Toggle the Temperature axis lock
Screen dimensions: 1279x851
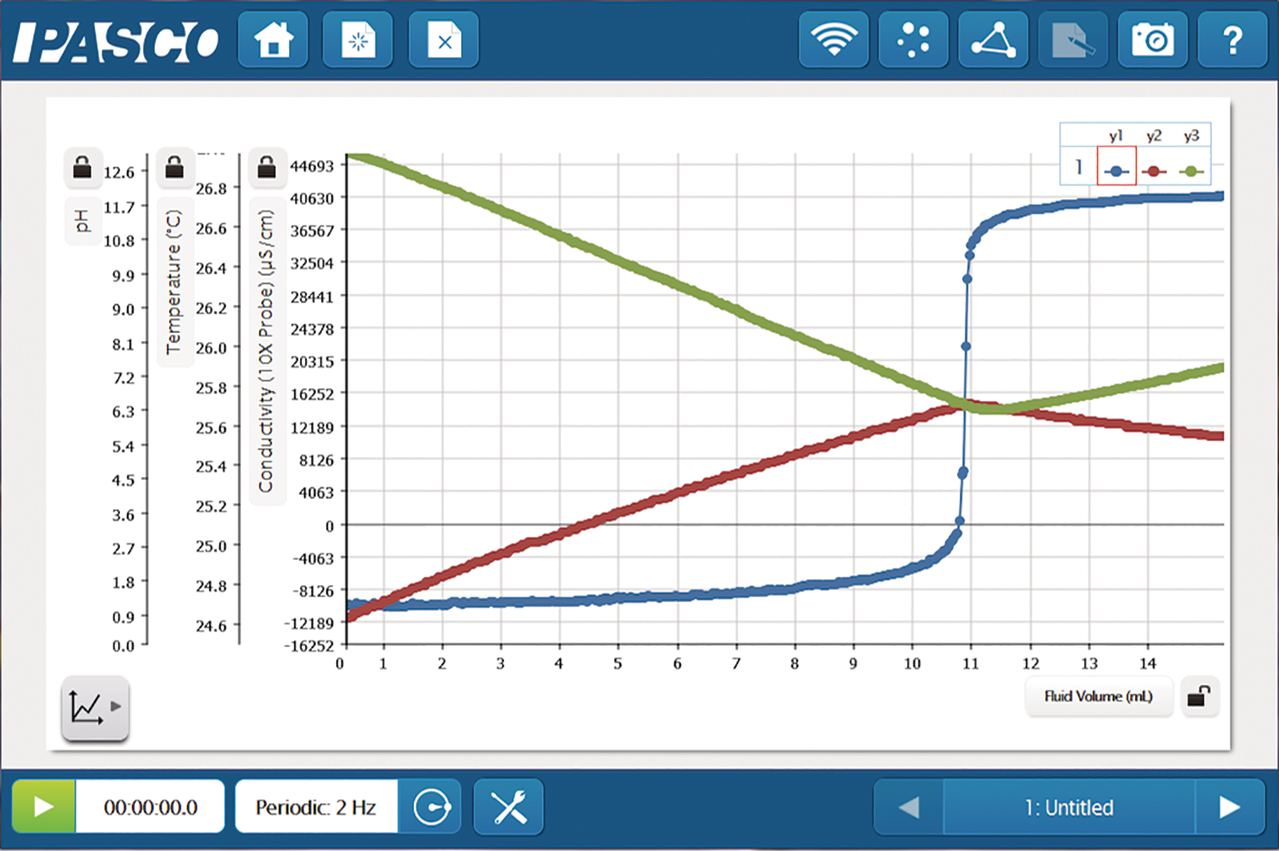(x=175, y=168)
